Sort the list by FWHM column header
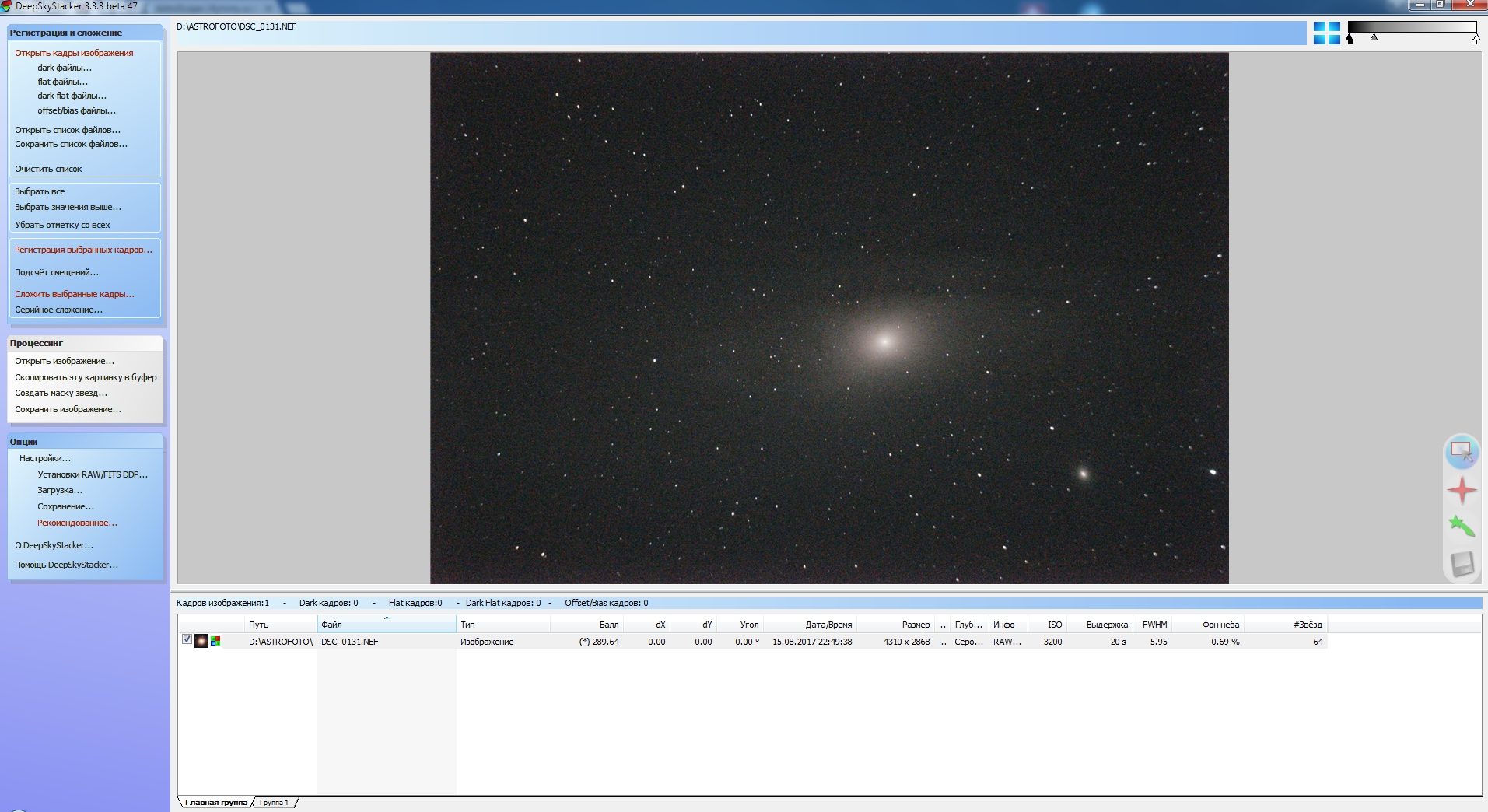 [1154, 625]
